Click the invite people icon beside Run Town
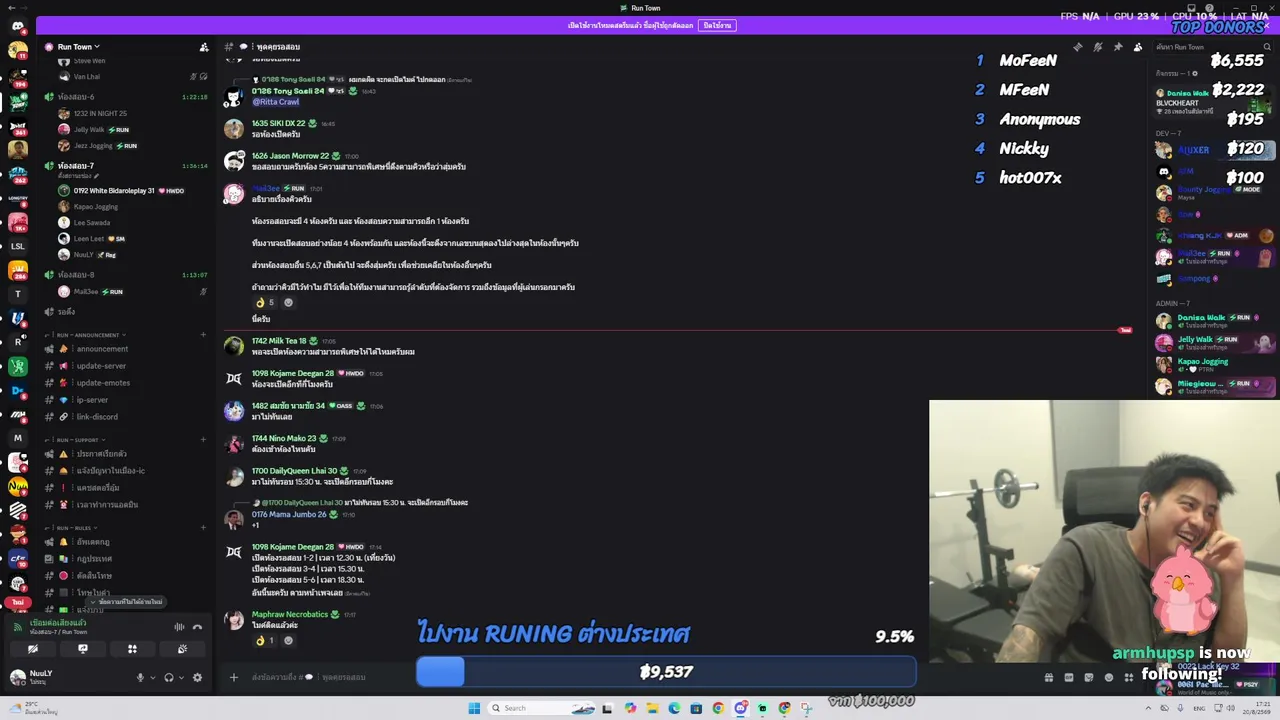This screenshot has width=1280, height=720. pos(204,47)
